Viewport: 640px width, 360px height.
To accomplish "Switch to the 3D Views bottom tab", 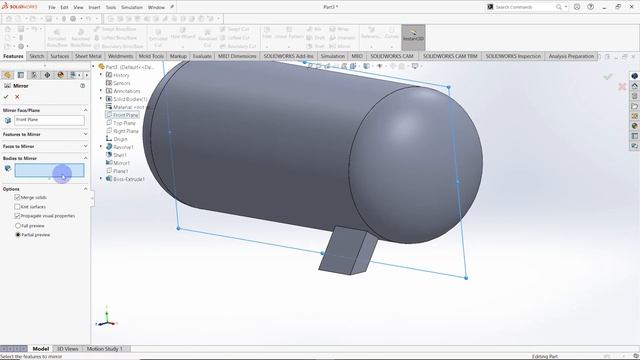I will coord(67,349).
